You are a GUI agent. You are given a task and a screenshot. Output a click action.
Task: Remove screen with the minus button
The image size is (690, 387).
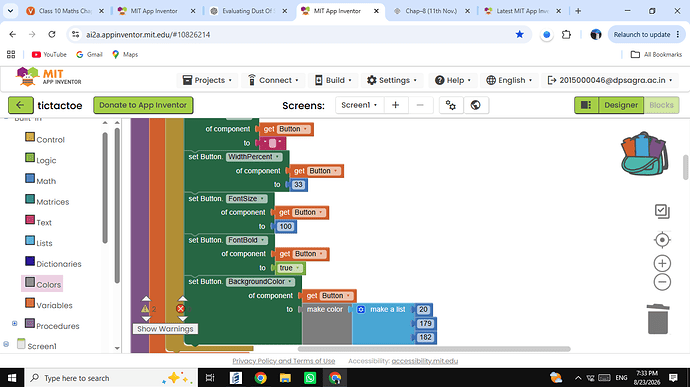420,105
